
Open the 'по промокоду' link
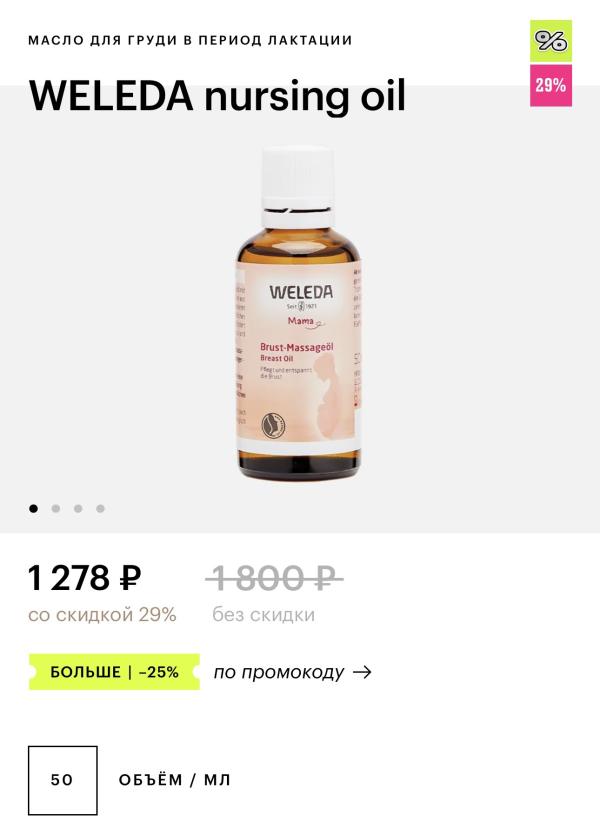point(279,673)
